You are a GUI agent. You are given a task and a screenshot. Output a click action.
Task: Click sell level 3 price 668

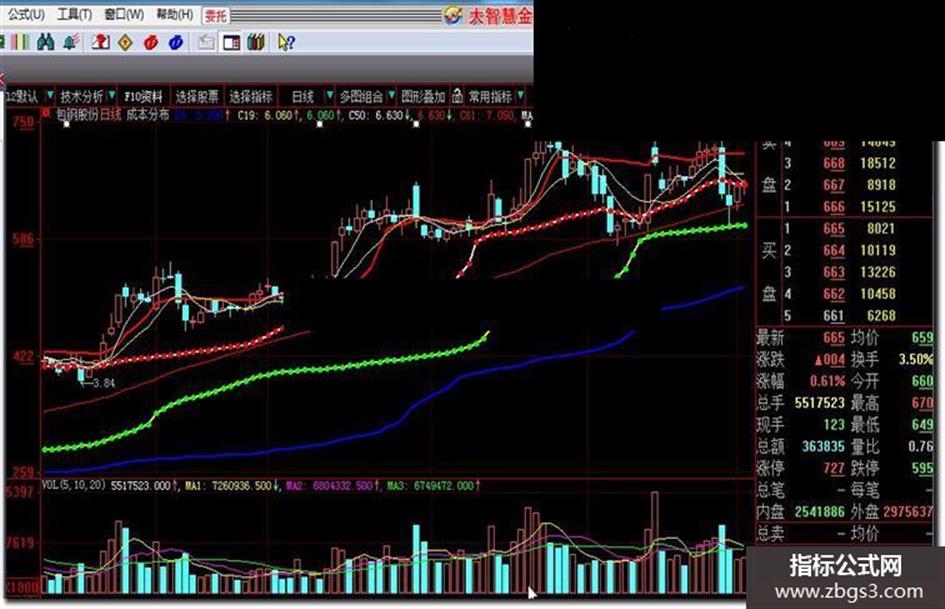tap(834, 163)
